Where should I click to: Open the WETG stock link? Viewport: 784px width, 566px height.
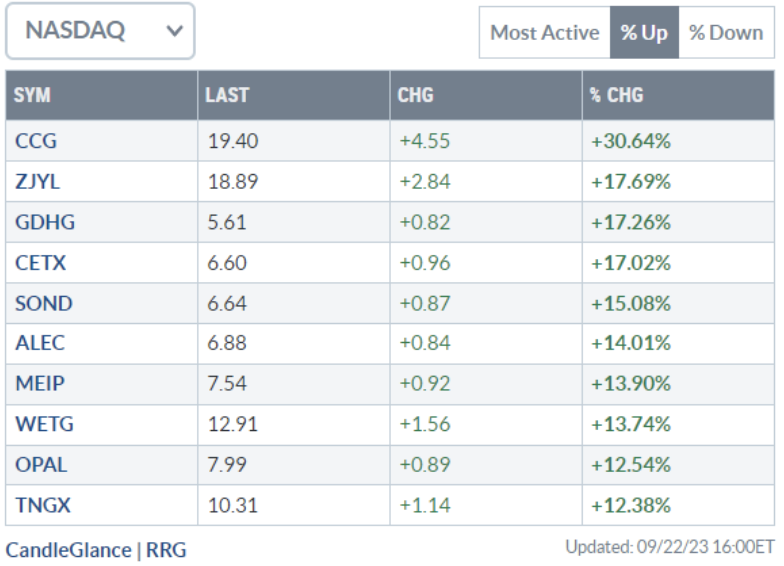click(x=44, y=424)
